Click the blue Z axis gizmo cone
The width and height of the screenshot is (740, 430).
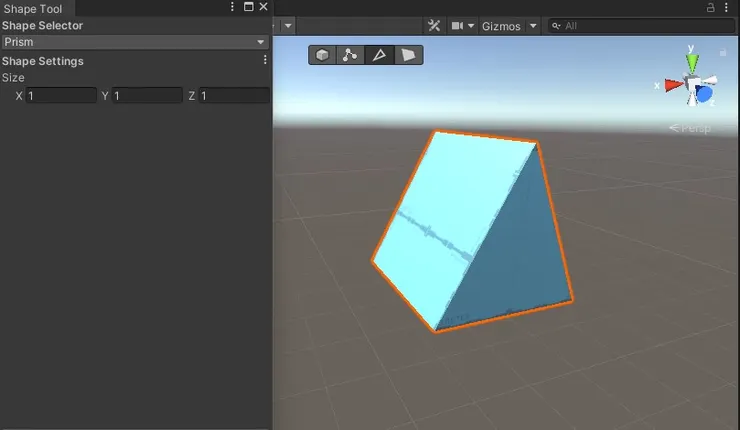point(704,94)
